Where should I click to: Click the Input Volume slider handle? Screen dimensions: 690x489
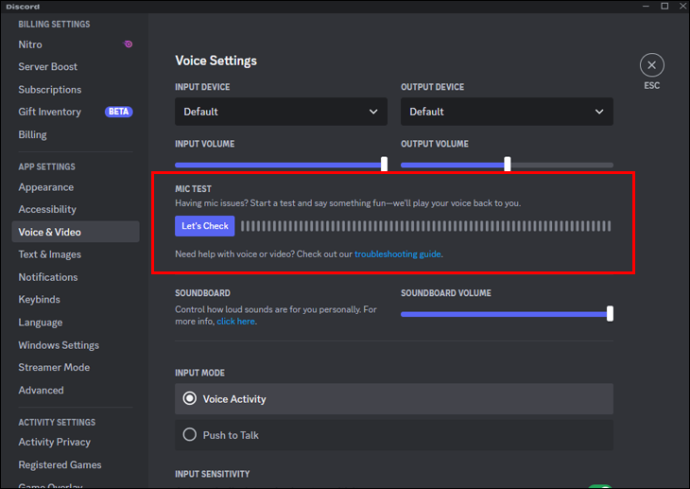point(384,164)
